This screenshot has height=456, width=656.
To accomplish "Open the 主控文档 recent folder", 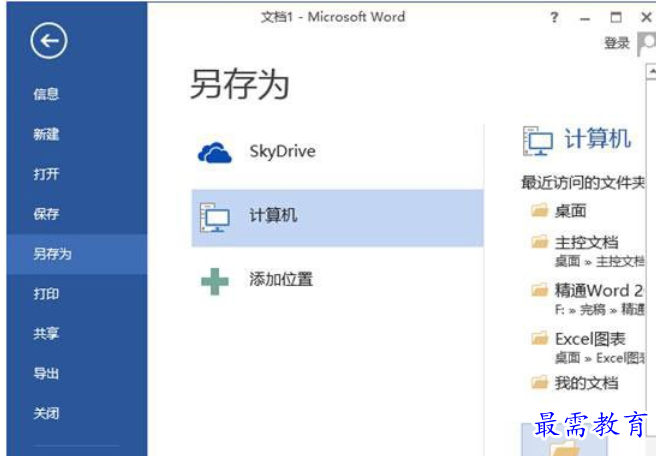I will (x=586, y=243).
